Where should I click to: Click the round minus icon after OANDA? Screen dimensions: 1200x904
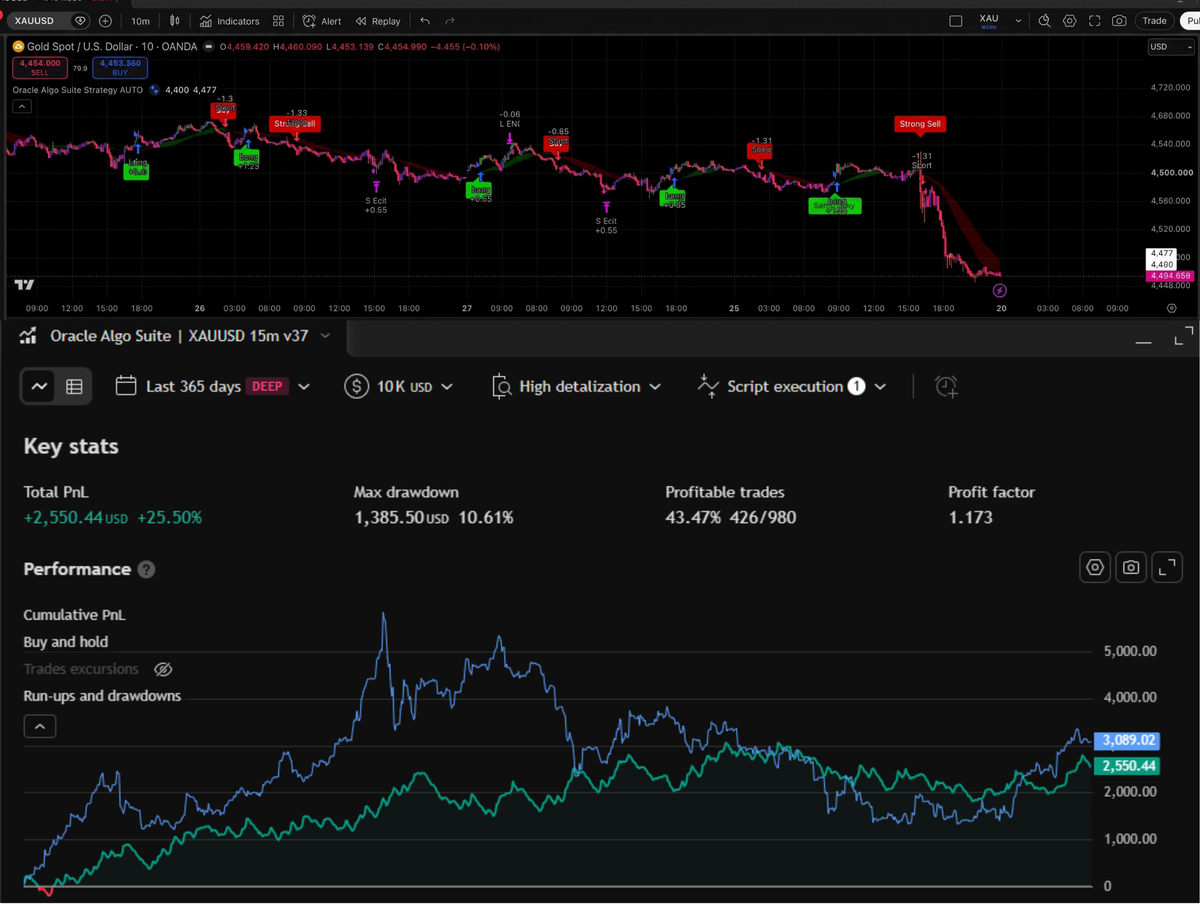[209, 46]
